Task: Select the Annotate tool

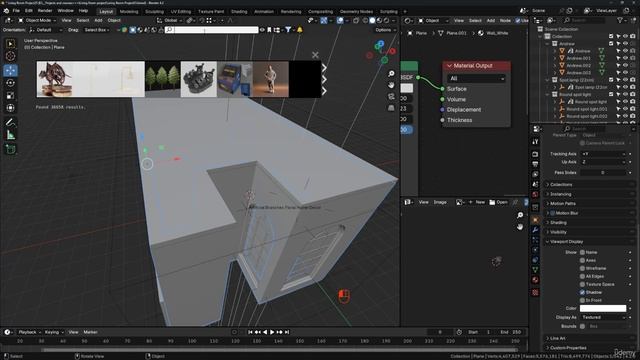Action: pyautogui.click(x=11, y=122)
